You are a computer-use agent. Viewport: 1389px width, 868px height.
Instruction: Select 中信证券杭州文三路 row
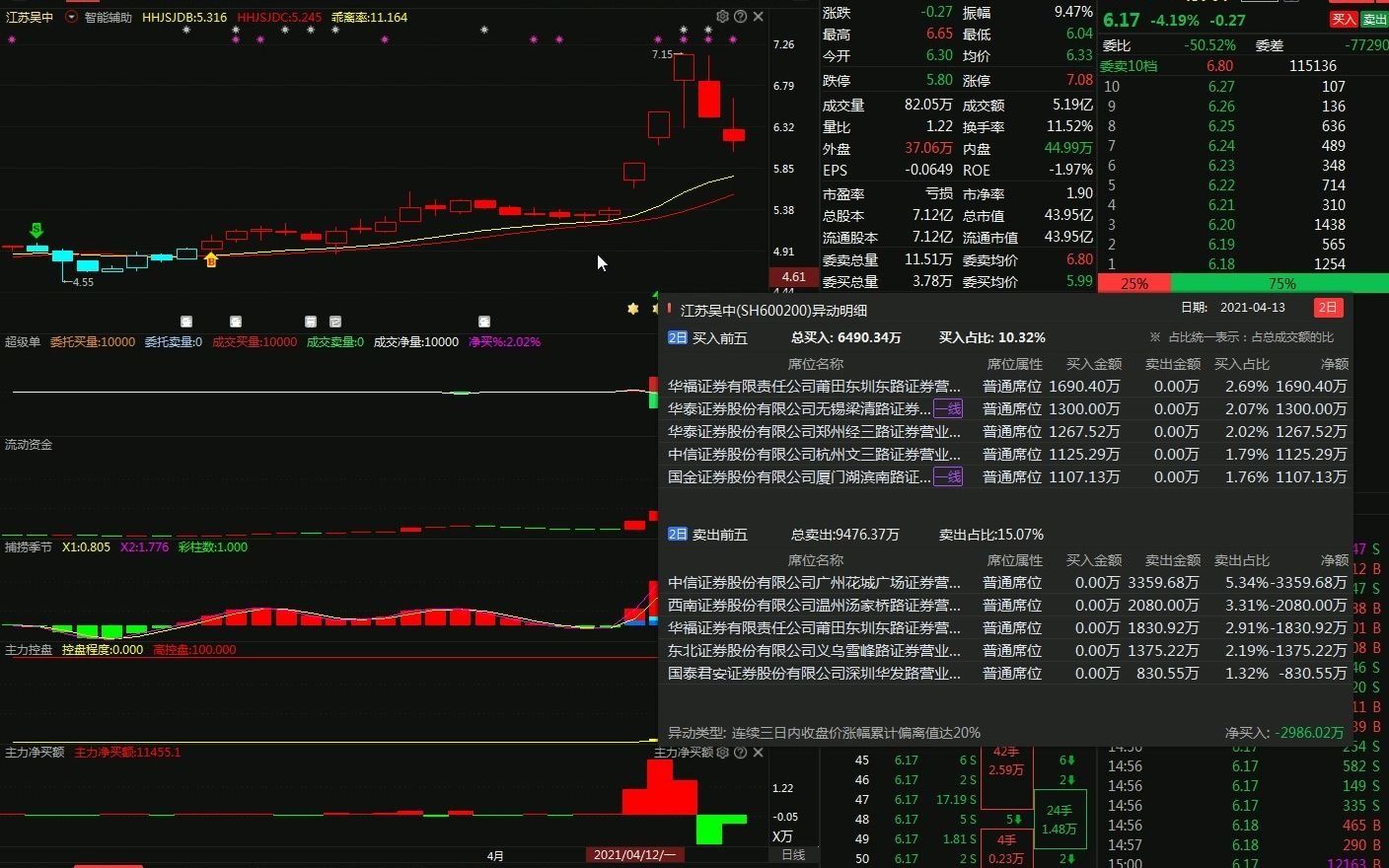pyautogui.click(x=1007, y=454)
